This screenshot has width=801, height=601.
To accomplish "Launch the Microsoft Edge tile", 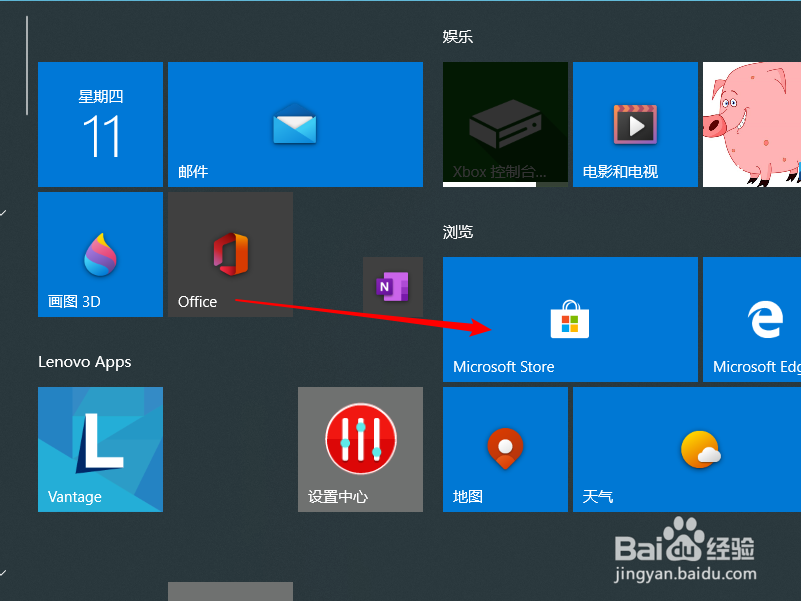I will coord(752,319).
